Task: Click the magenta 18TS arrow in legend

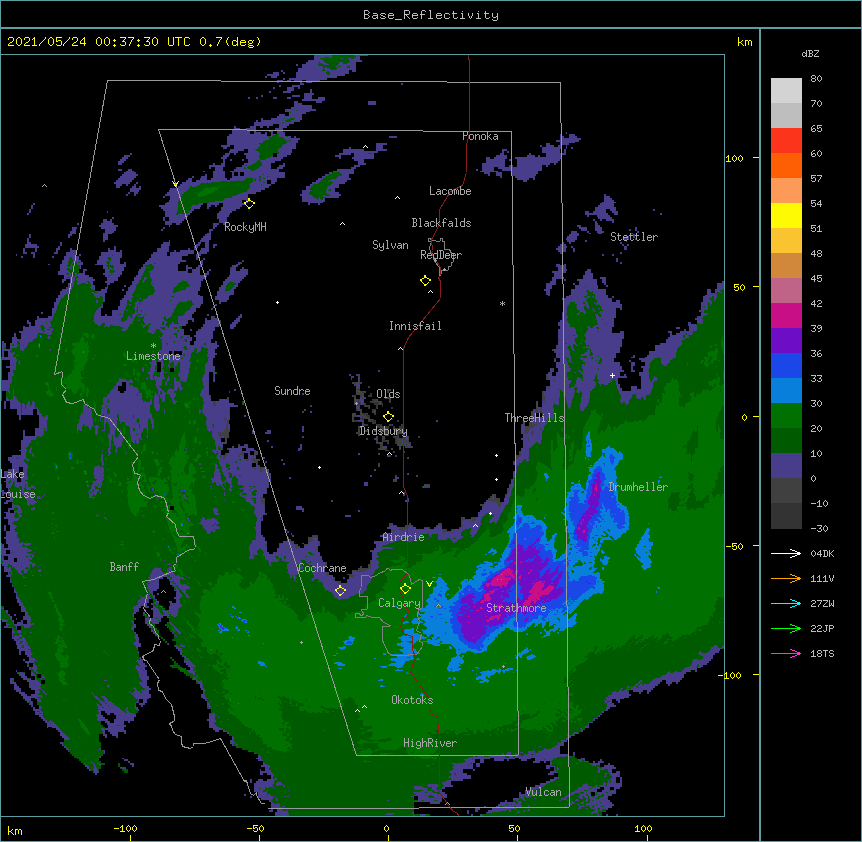Action: (x=786, y=653)
